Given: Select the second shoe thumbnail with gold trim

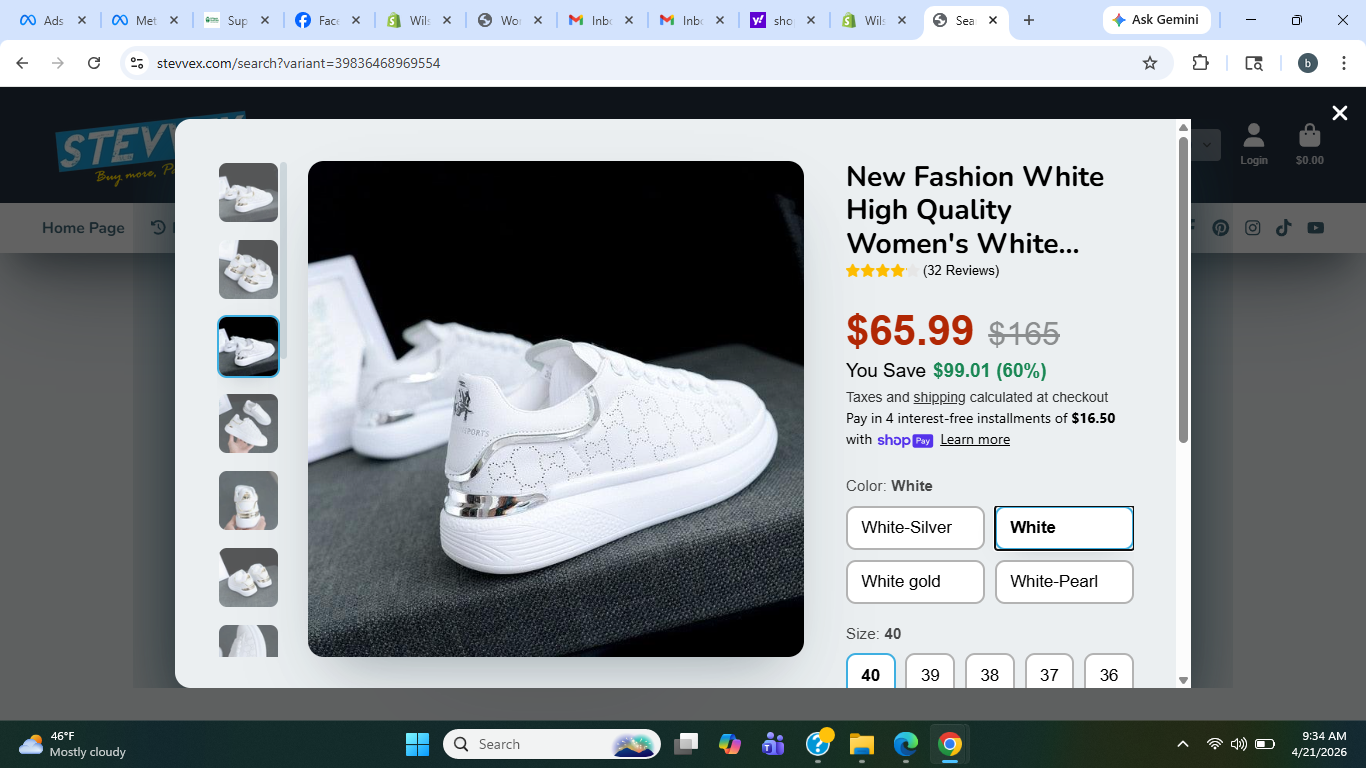Looking at the screenshot, I should (x=248, y=269).
